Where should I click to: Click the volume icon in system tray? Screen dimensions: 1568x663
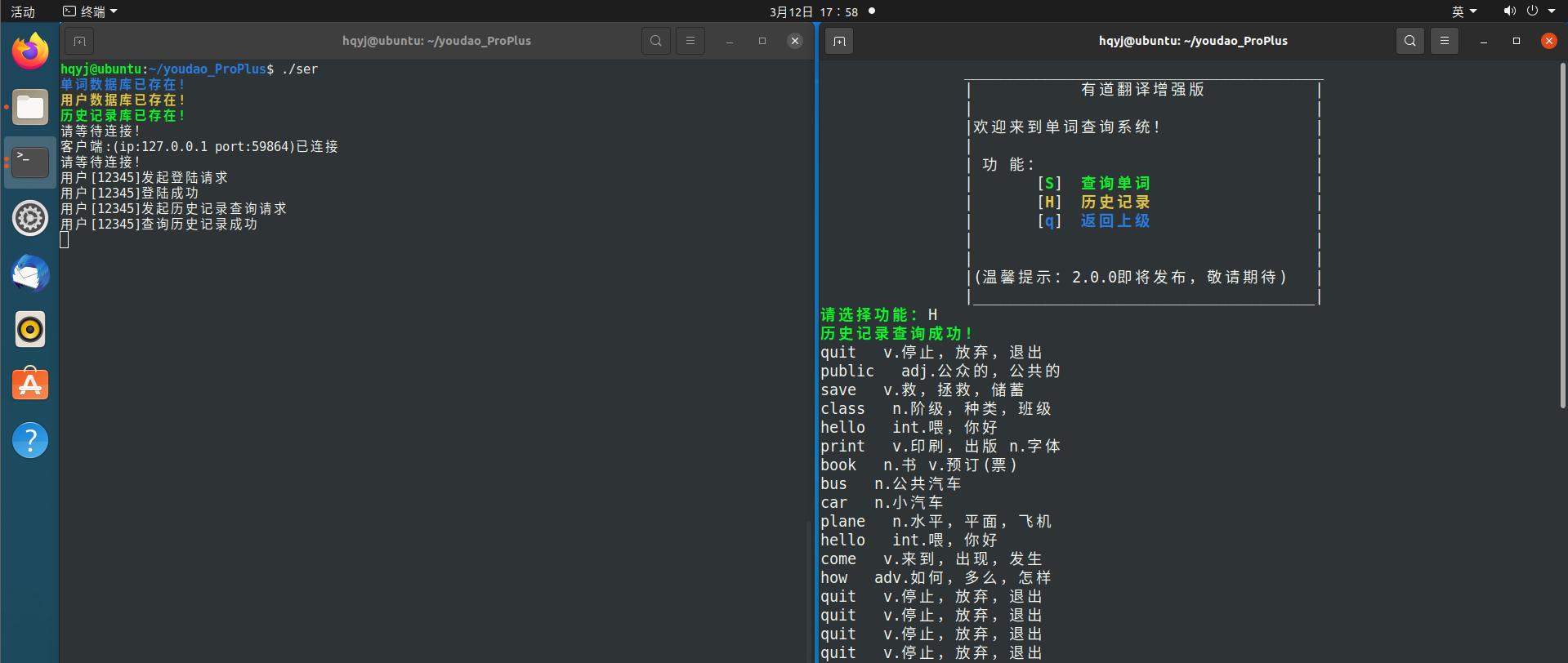pos(1509,11)
